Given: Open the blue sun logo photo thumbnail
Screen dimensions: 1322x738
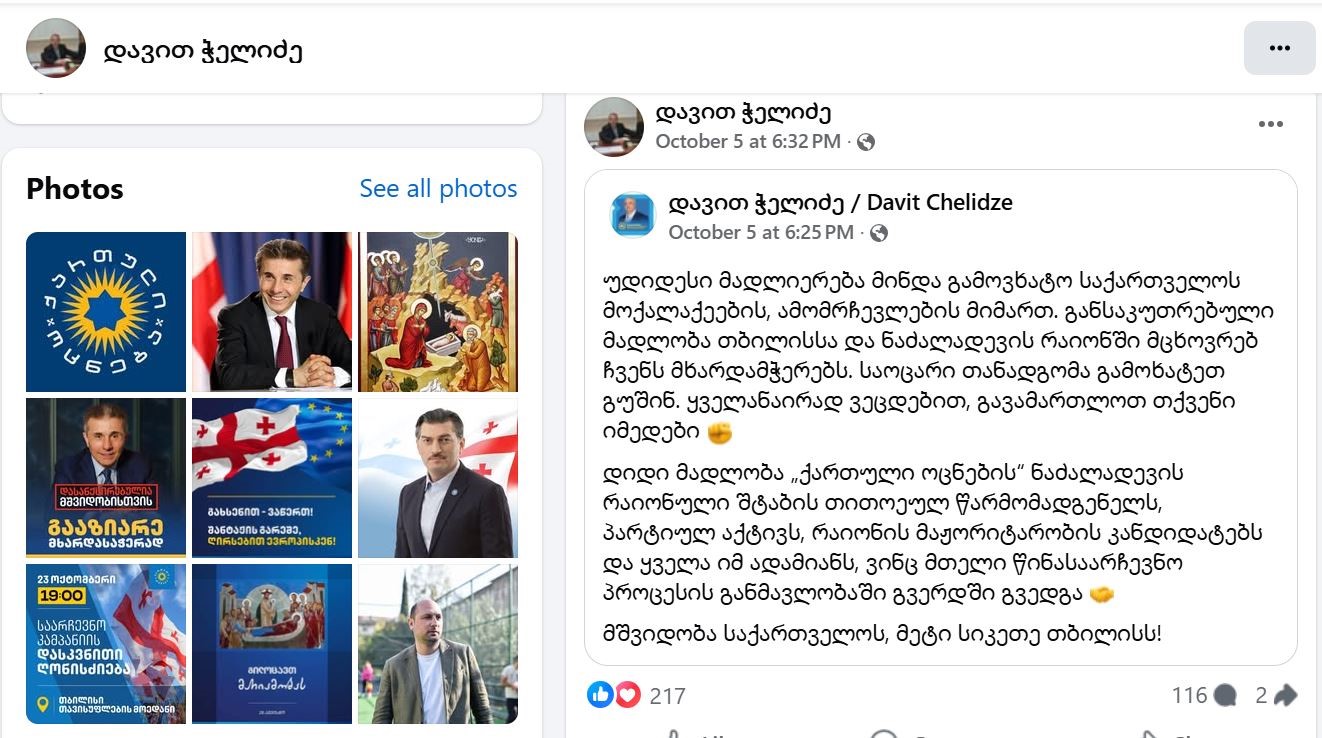Looking at the screenshot, I should [106, 312].
